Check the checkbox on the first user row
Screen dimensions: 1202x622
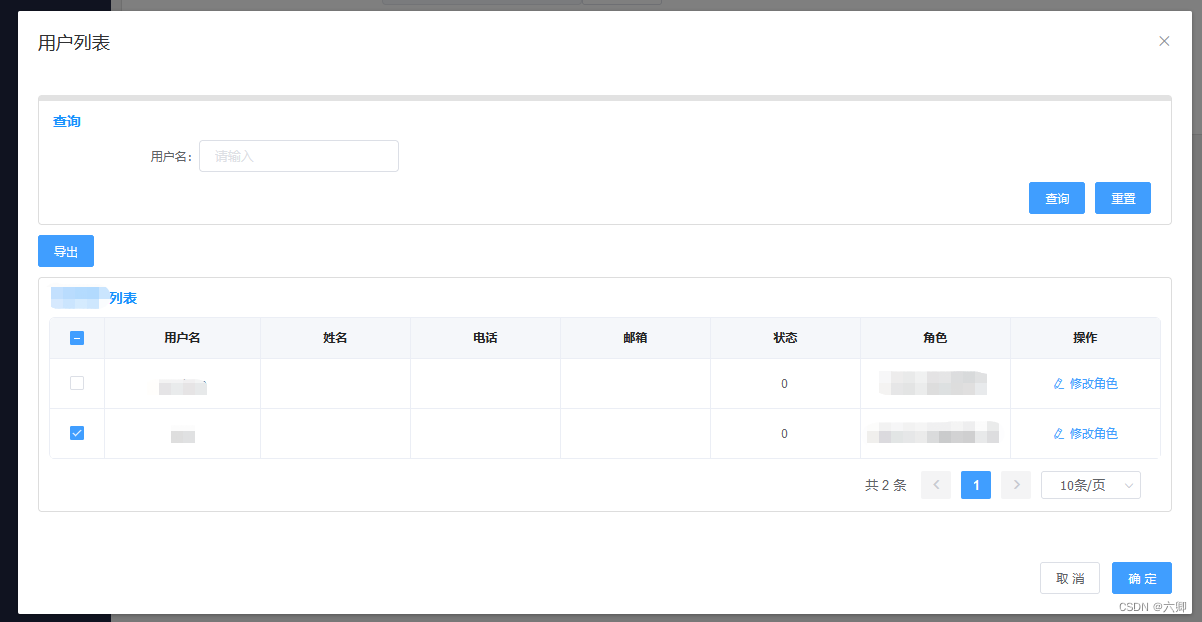pyautogui.click(x=77, y=383)
